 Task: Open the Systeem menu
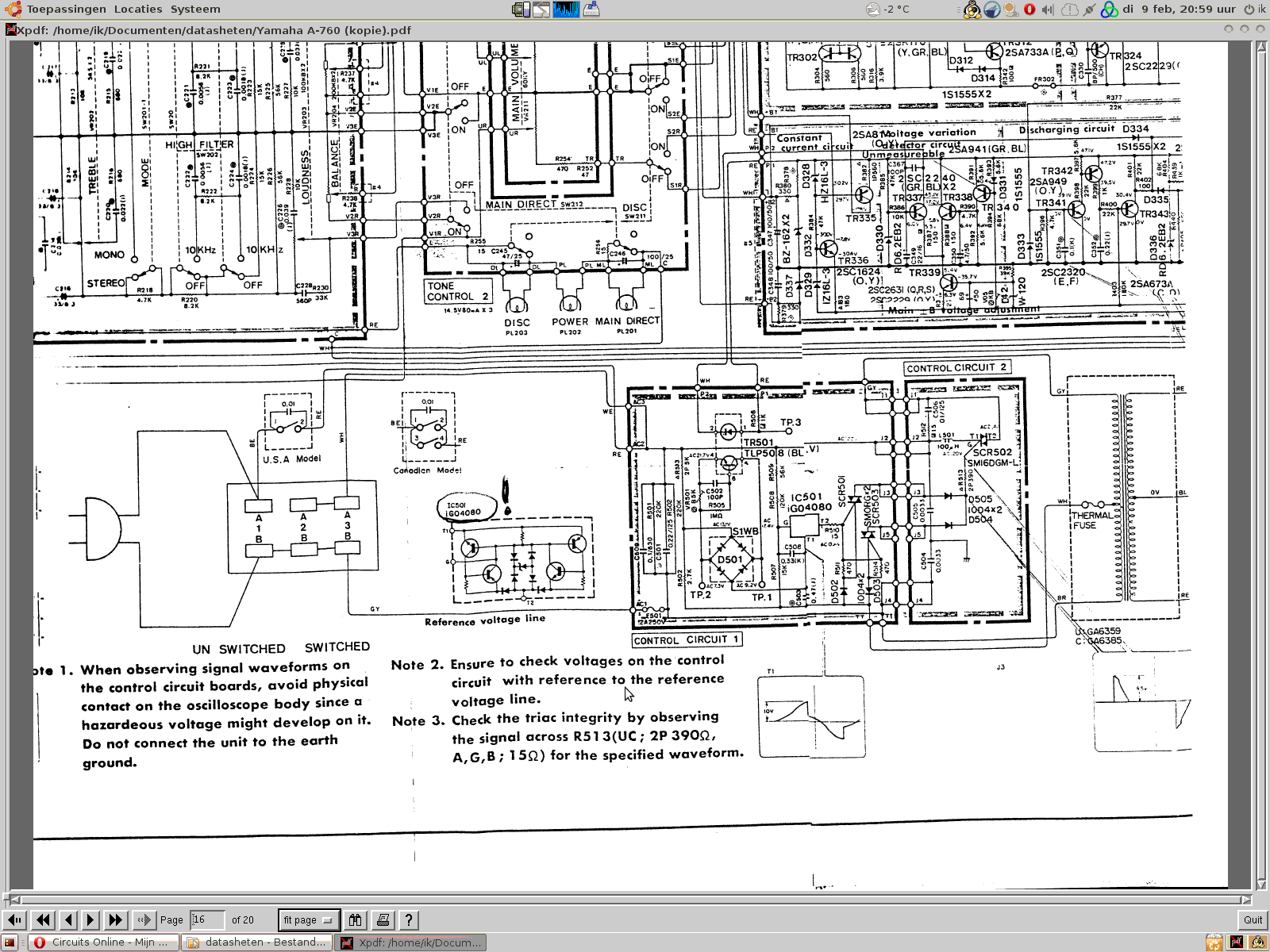(x=195, y=9)
